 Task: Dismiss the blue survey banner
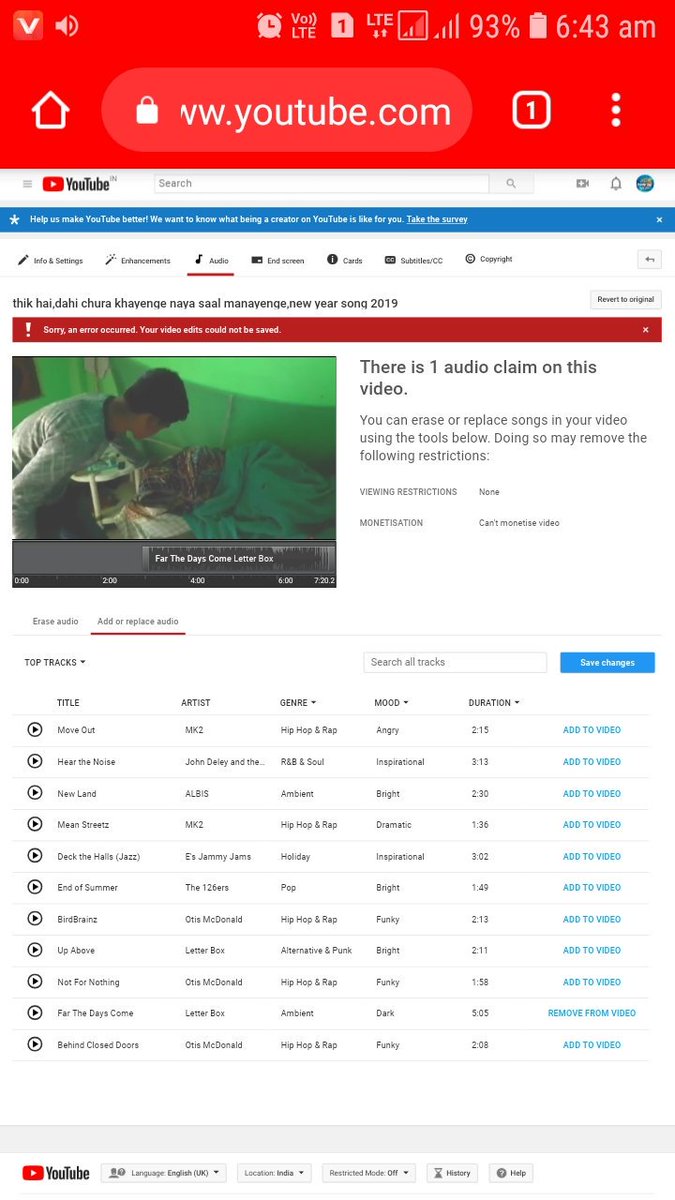(659, 219)
